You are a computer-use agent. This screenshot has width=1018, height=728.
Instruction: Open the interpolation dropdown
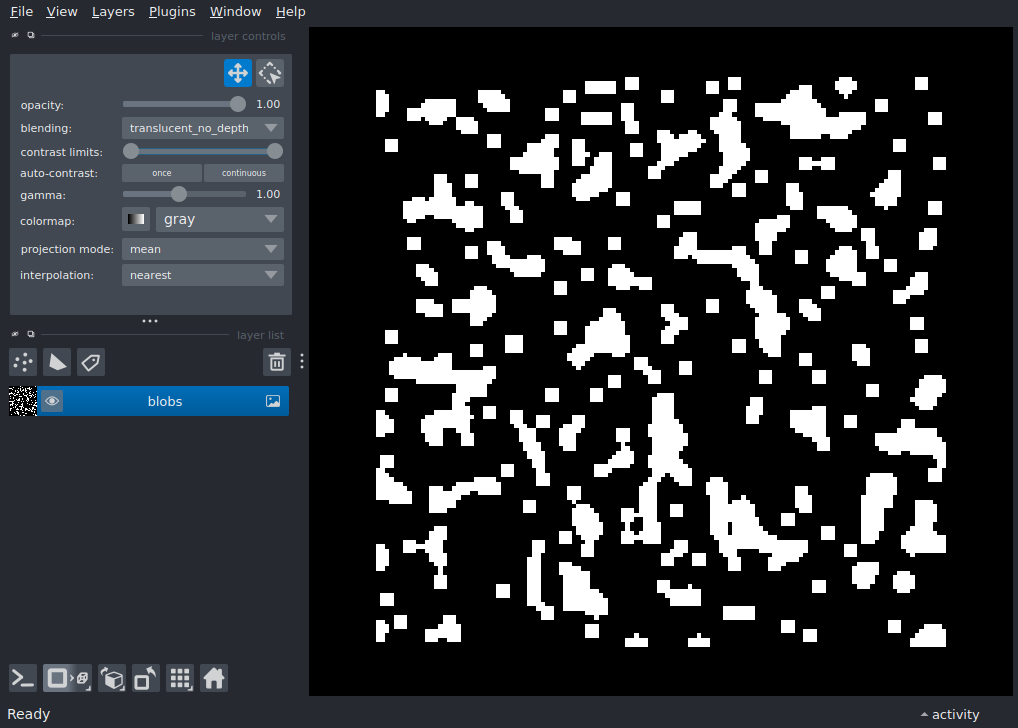tap(203, 275)
